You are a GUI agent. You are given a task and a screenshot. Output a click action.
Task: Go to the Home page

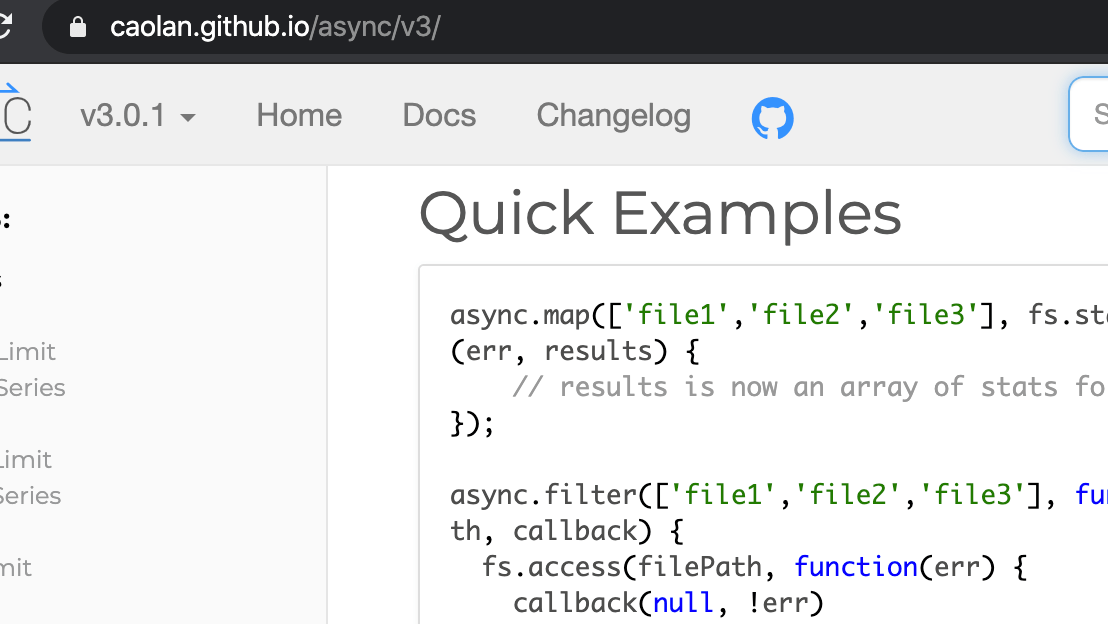[x=299, y=115]
